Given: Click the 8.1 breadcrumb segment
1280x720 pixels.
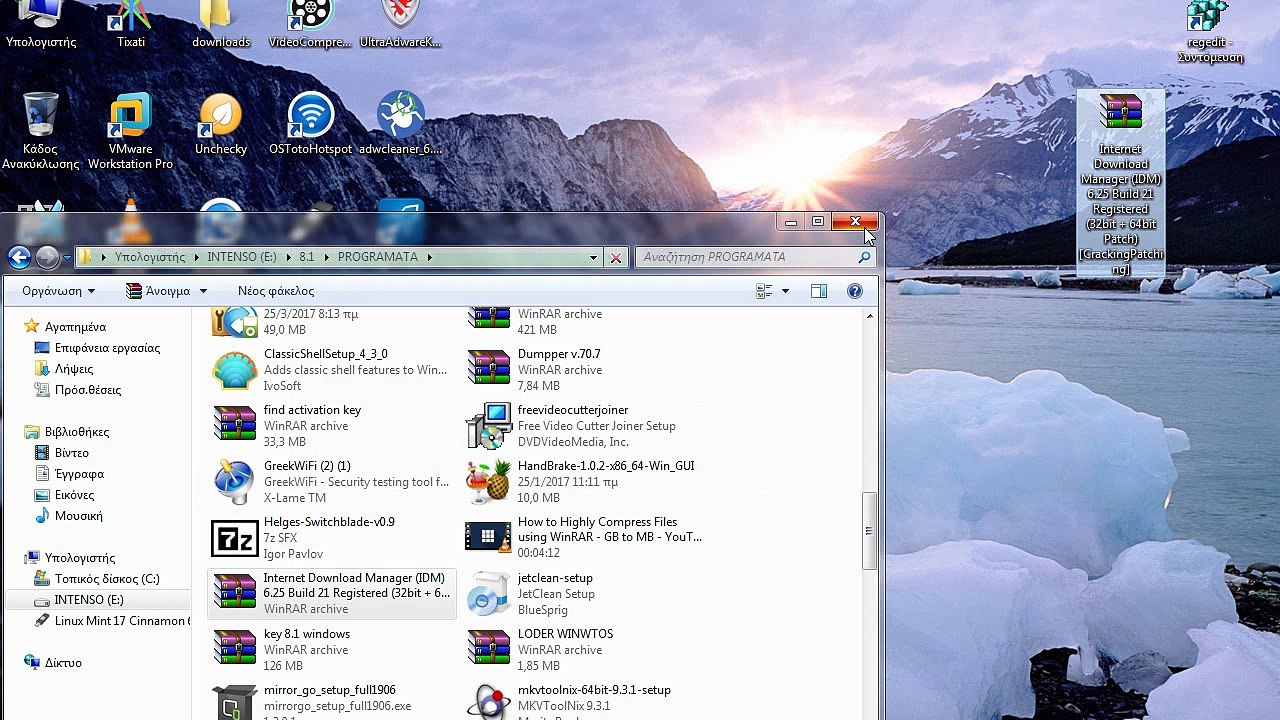Looking at the screenshot, I should [x=306, y=257].
